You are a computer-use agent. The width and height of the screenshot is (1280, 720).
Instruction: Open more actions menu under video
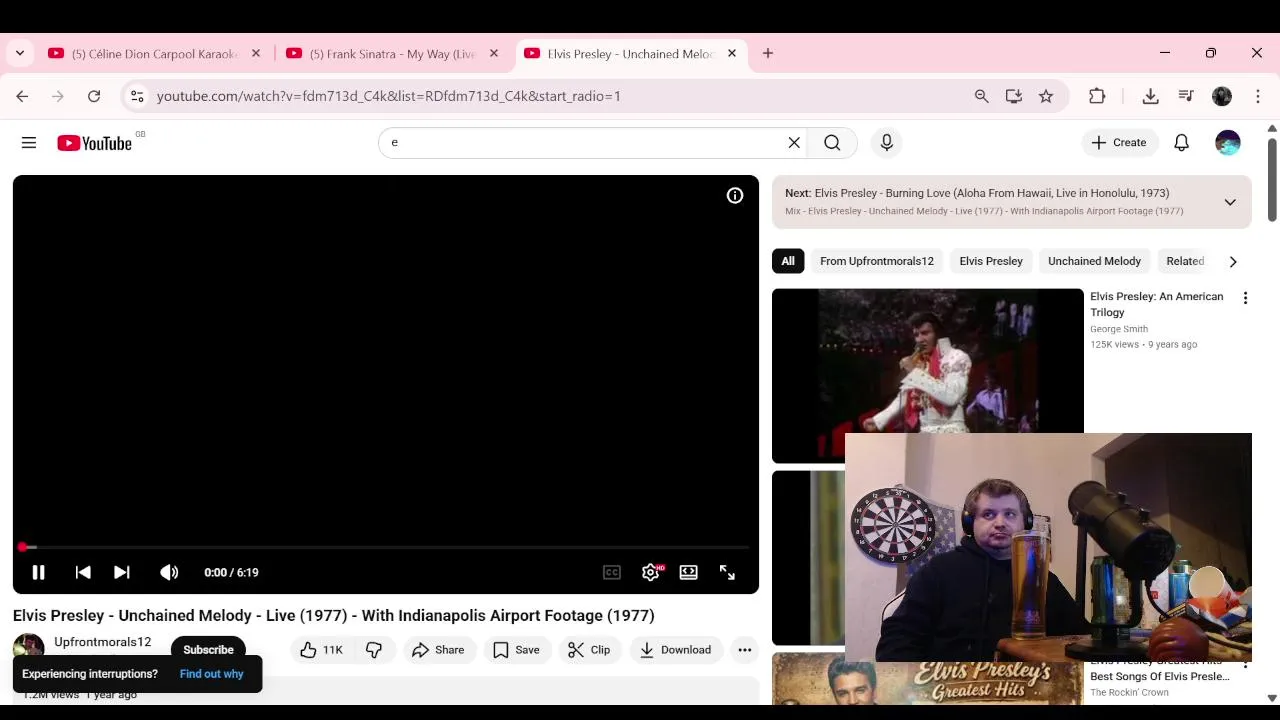[x=745, y=650]
